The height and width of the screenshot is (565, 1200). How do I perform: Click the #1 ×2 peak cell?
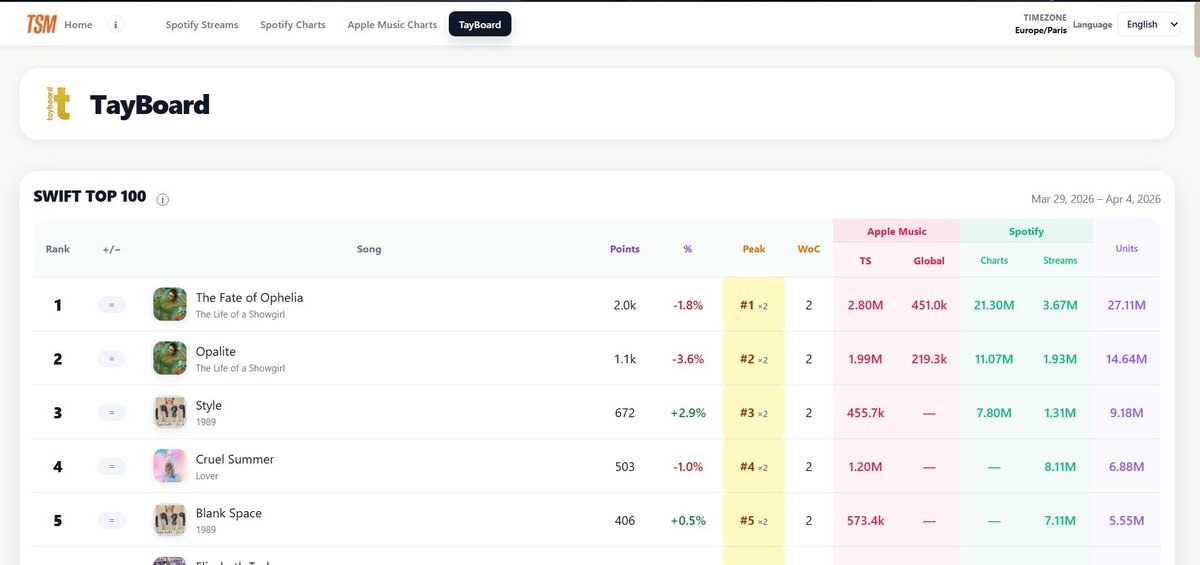754,305
